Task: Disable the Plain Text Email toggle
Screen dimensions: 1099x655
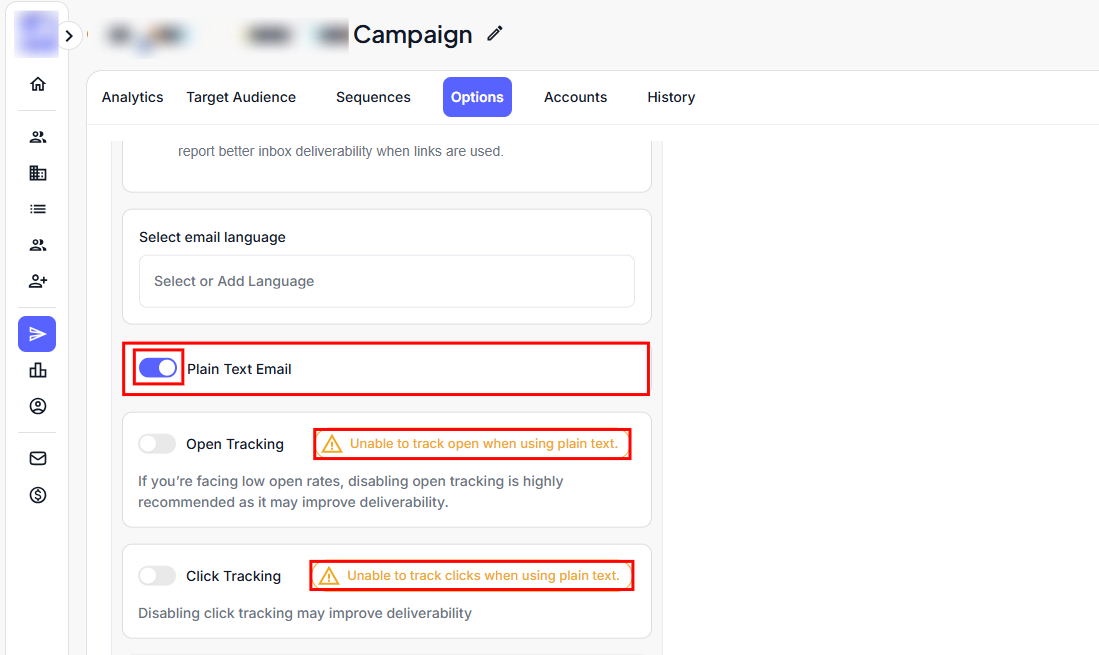Action: pyautogui.click(x=158, y=368)
